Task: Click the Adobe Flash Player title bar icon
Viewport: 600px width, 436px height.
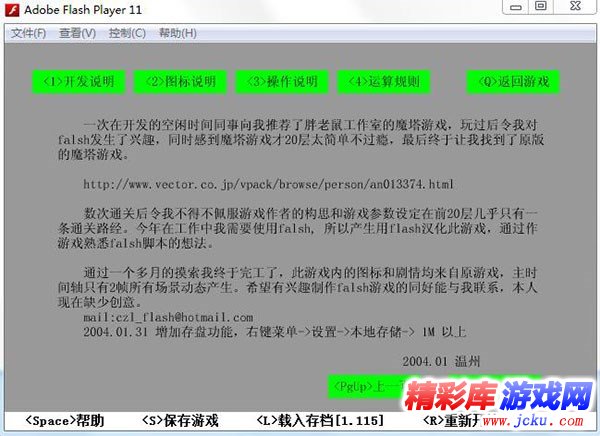Action: (11, 9)
